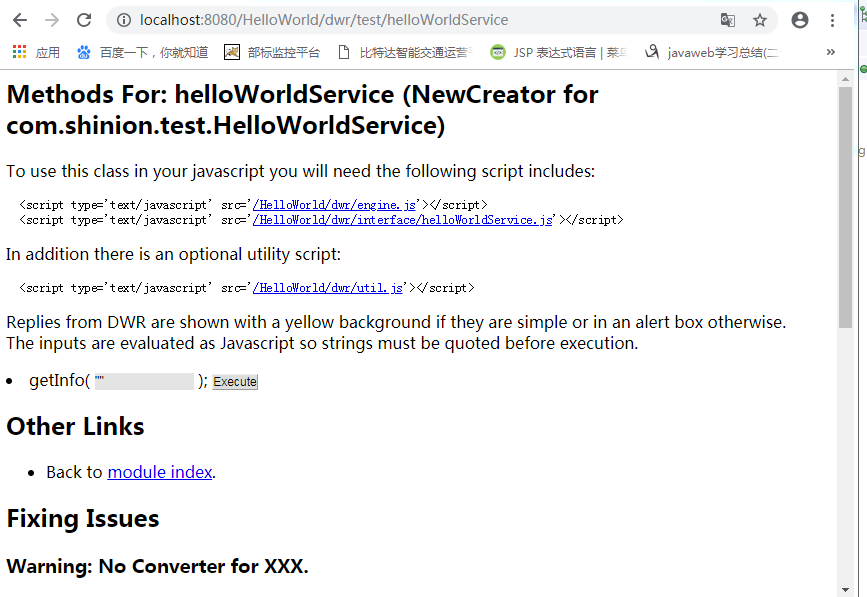Open the /HelloWorld/dwr/engine.js link
Screen dimensions: 867x597
coord(334,205)
